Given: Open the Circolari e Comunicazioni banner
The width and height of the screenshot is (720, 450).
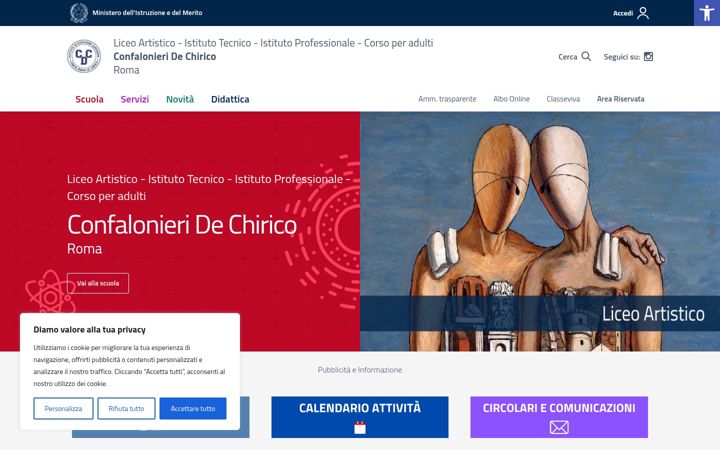Looking at the screenshot, I should pyautogui.click(x=559, y=417).
